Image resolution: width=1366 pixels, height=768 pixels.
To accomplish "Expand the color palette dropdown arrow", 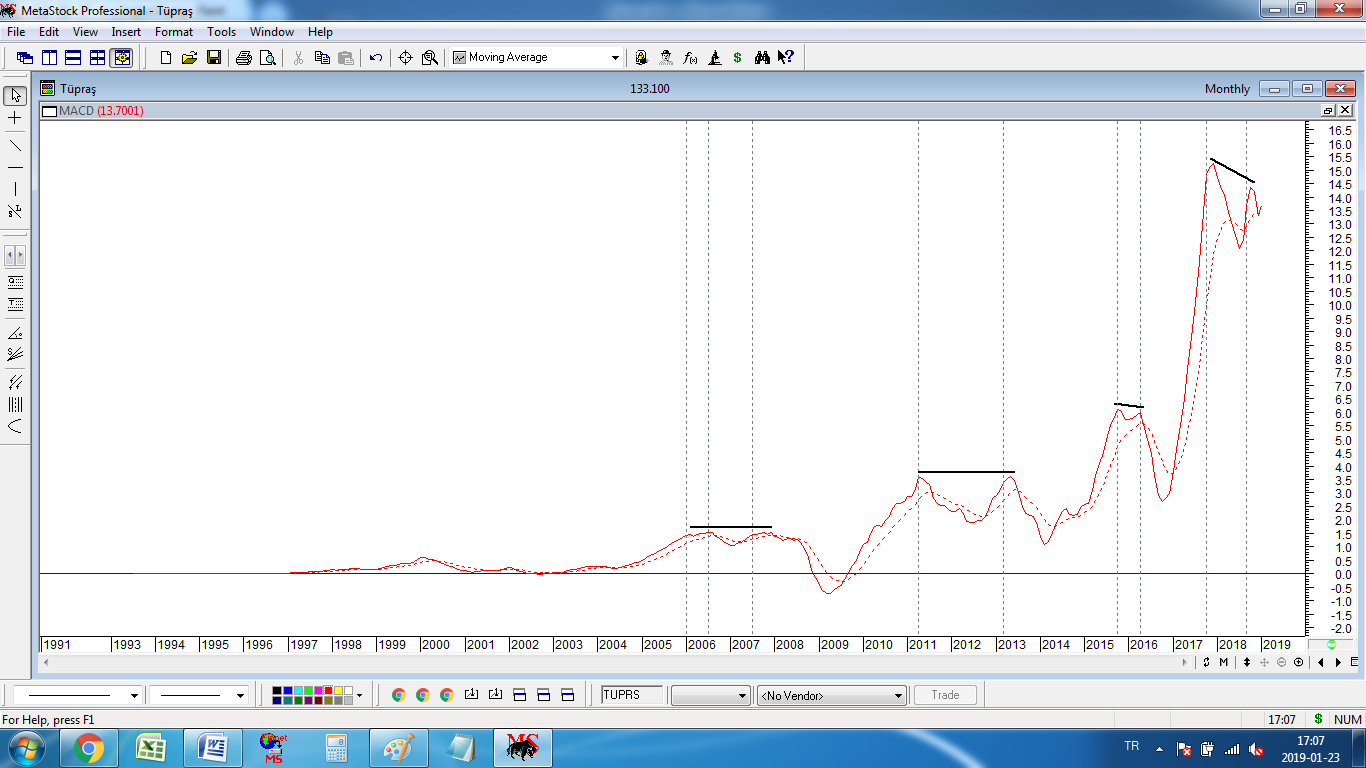I will (359, 695).
